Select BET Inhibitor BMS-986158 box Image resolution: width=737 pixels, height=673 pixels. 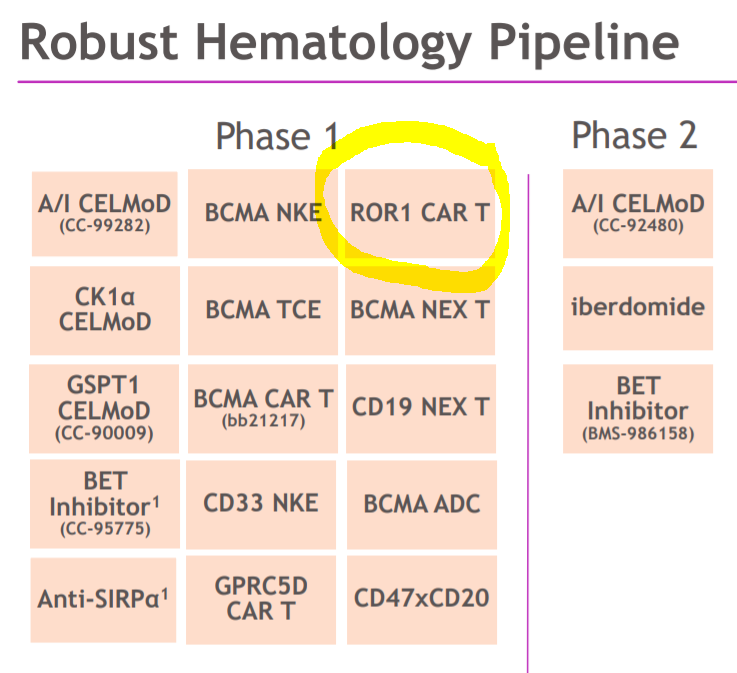click(x=638, y=408)
